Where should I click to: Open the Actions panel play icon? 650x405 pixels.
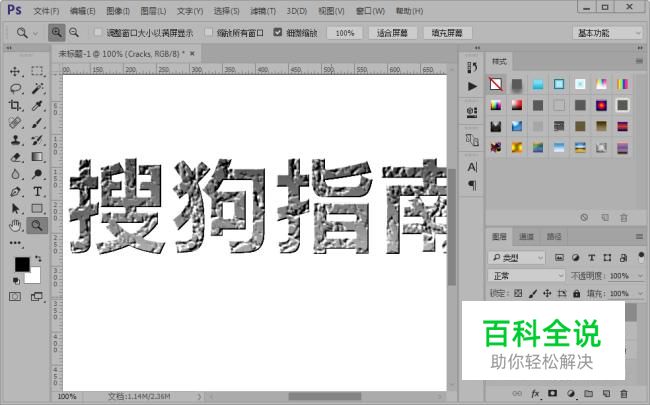(x=472, y=86)
